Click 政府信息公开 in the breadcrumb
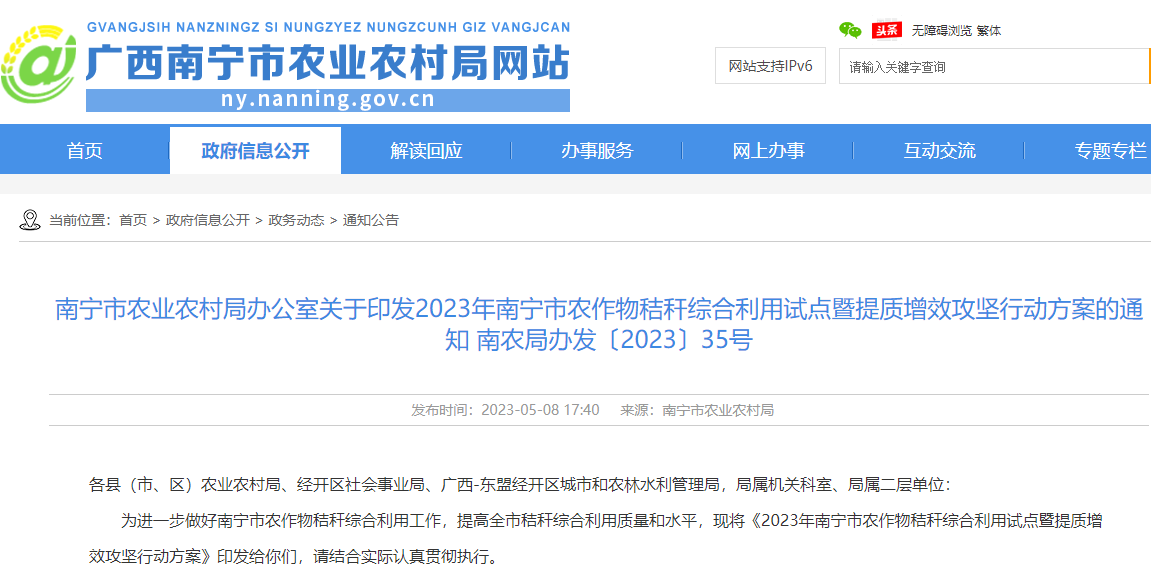The width and height of the screenshot is (1151, 581). (208, 220)
